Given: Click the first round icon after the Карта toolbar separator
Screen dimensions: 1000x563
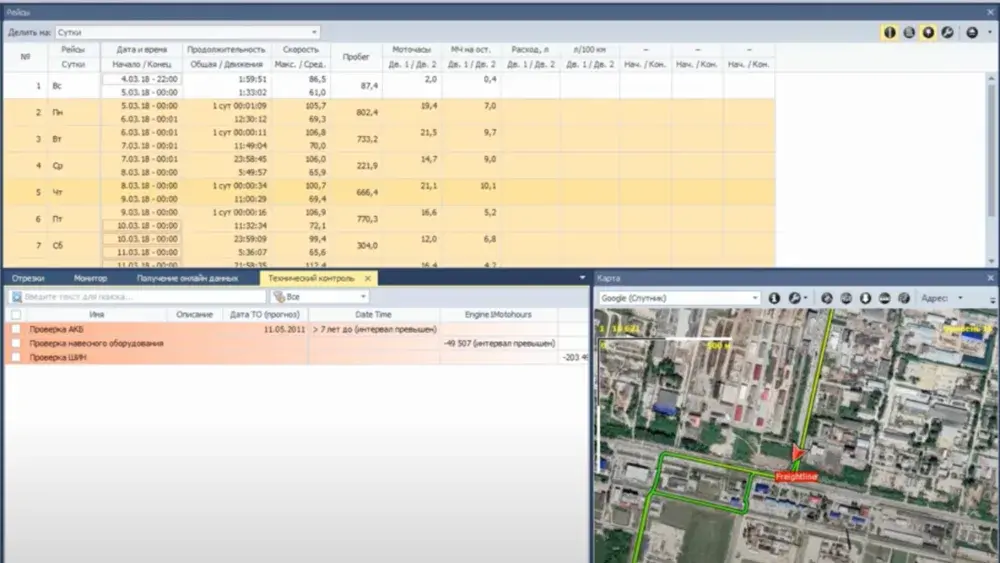Looking at the screenshot, I should pyautogui.click(x=827, y=298).
